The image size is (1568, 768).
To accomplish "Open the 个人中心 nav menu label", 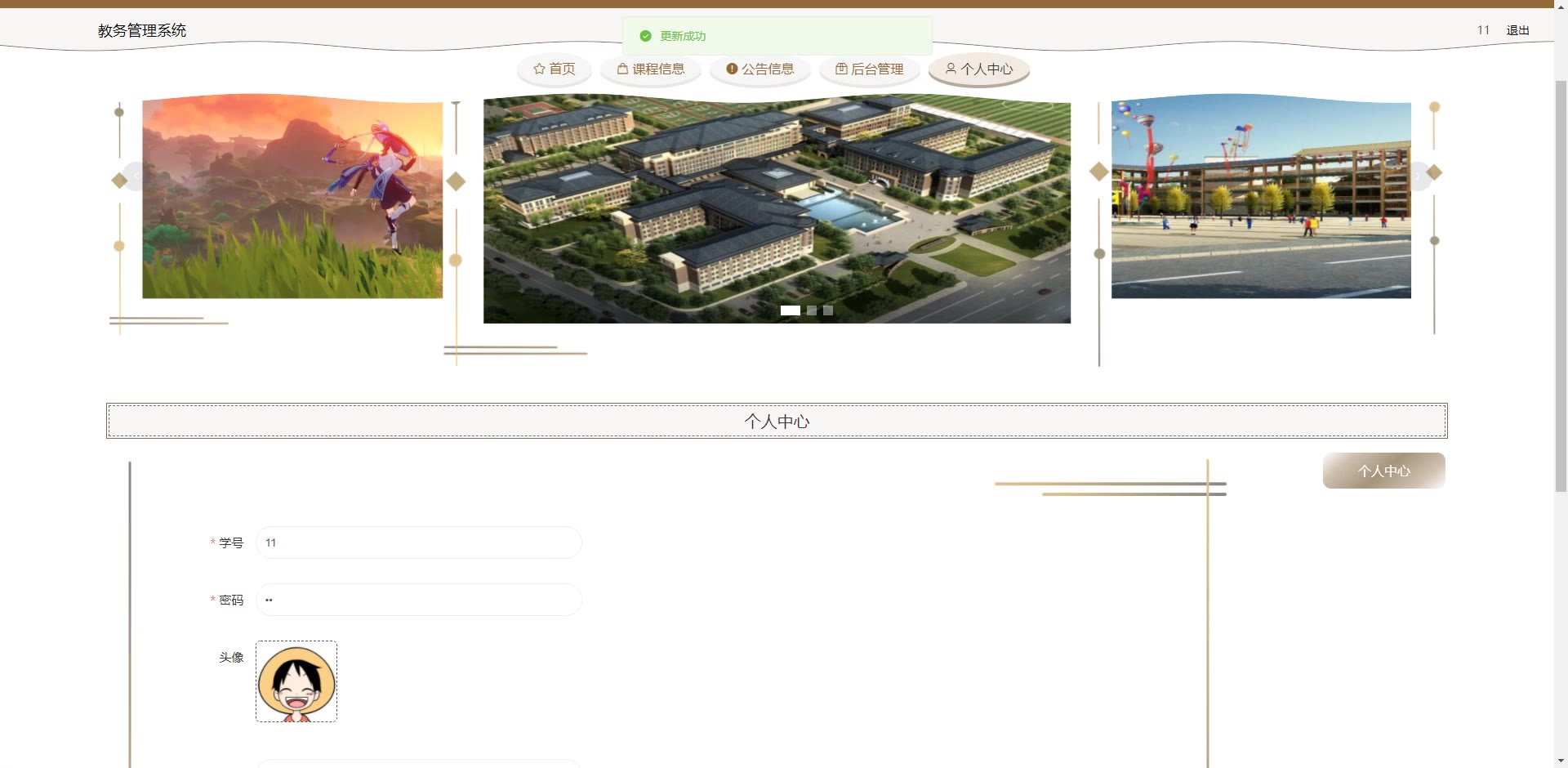I will (987, 69).
